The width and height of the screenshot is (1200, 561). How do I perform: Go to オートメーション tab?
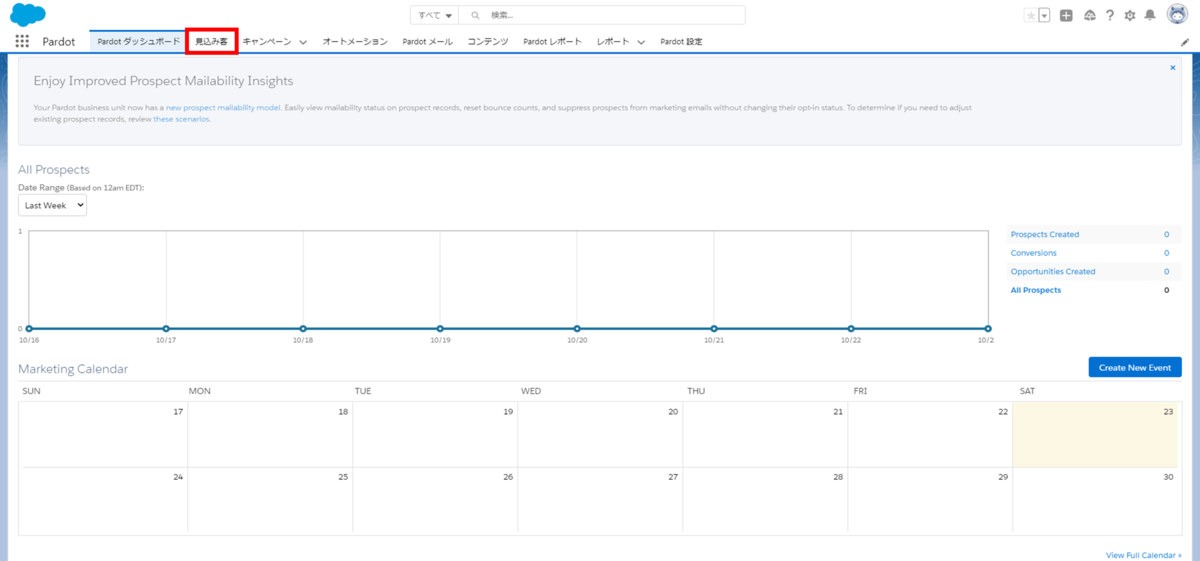355,42
